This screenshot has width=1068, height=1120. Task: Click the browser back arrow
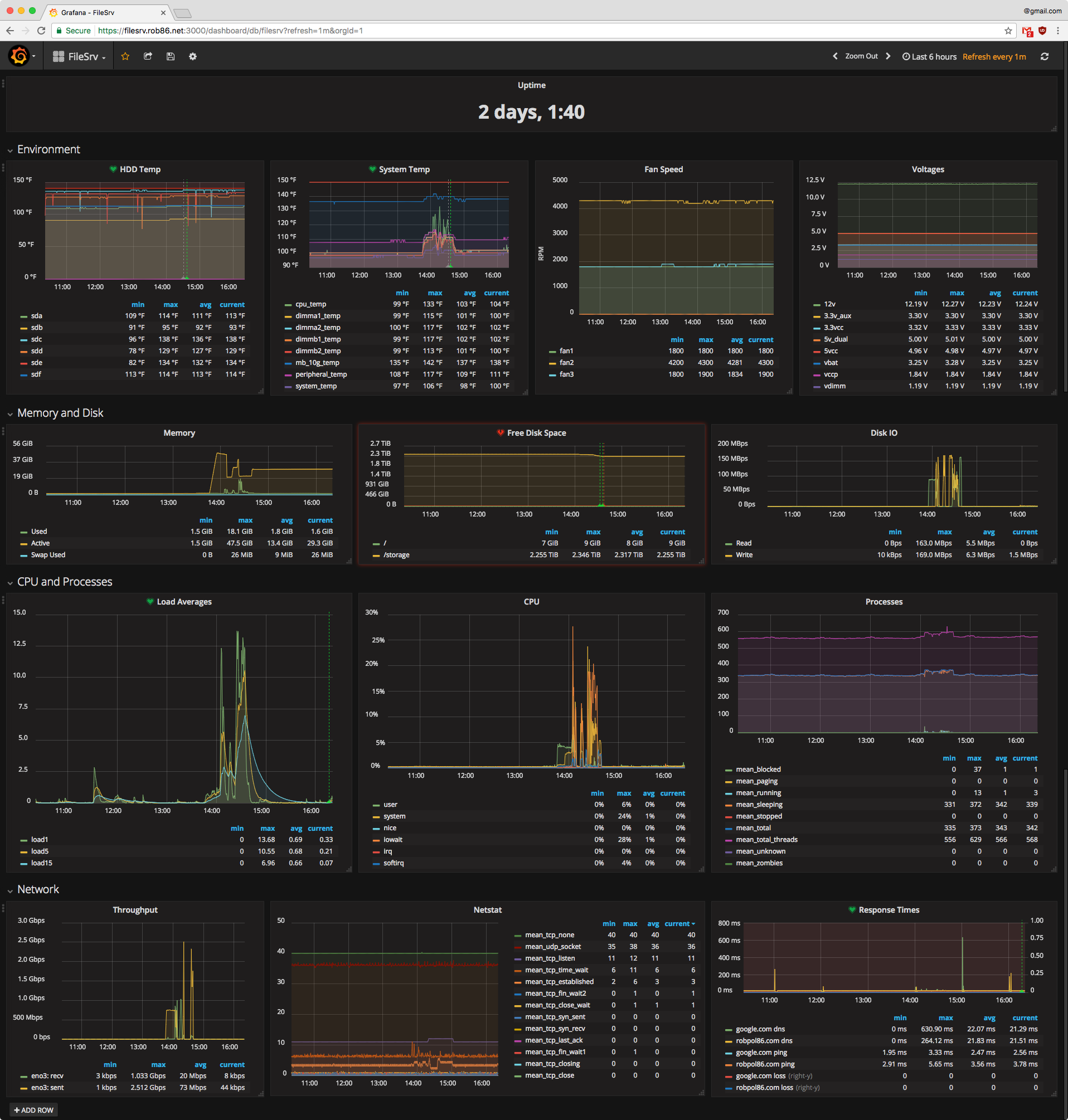point(10,31)
